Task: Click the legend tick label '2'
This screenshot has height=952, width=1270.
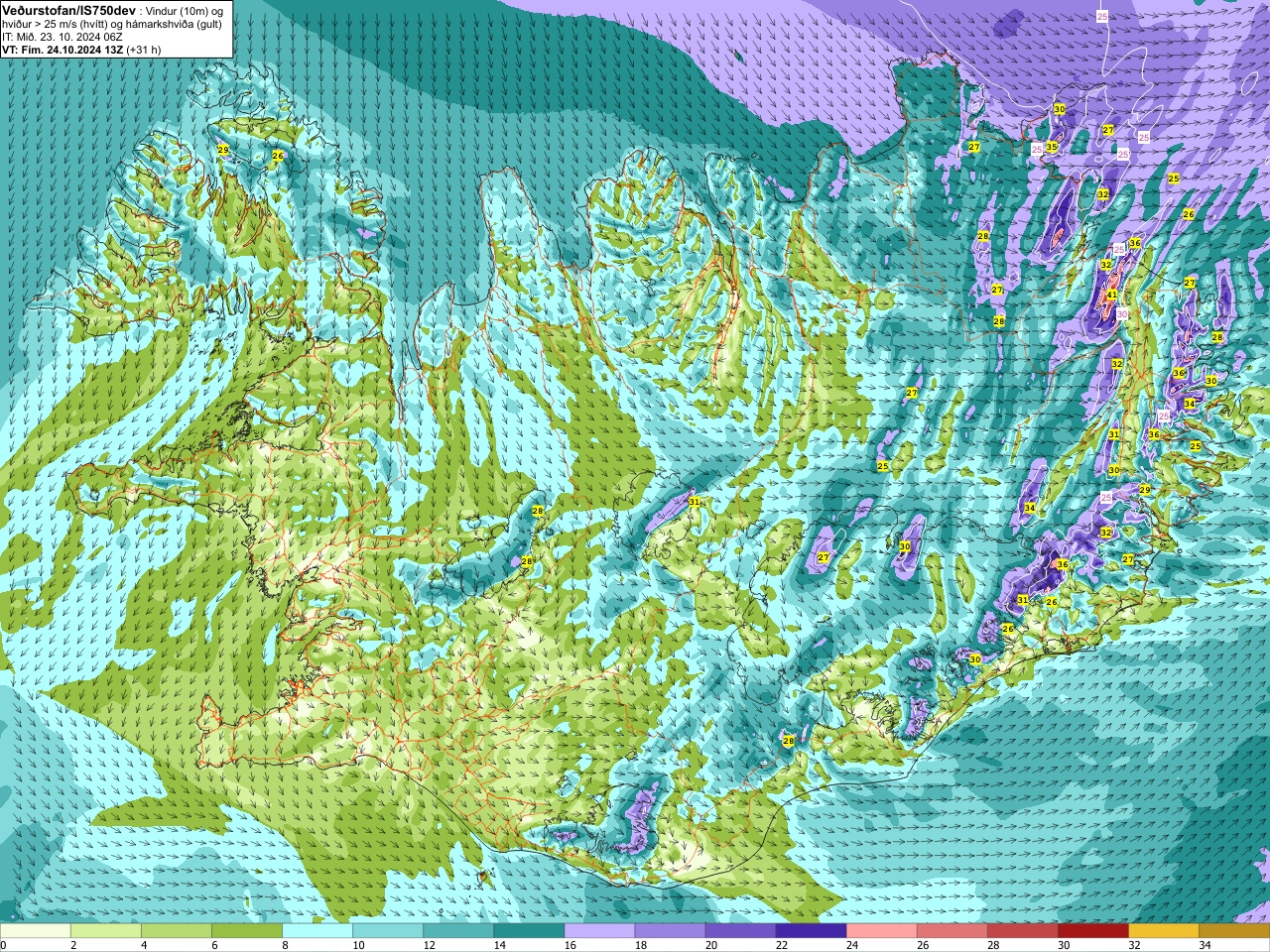Action: coord(73,945)
